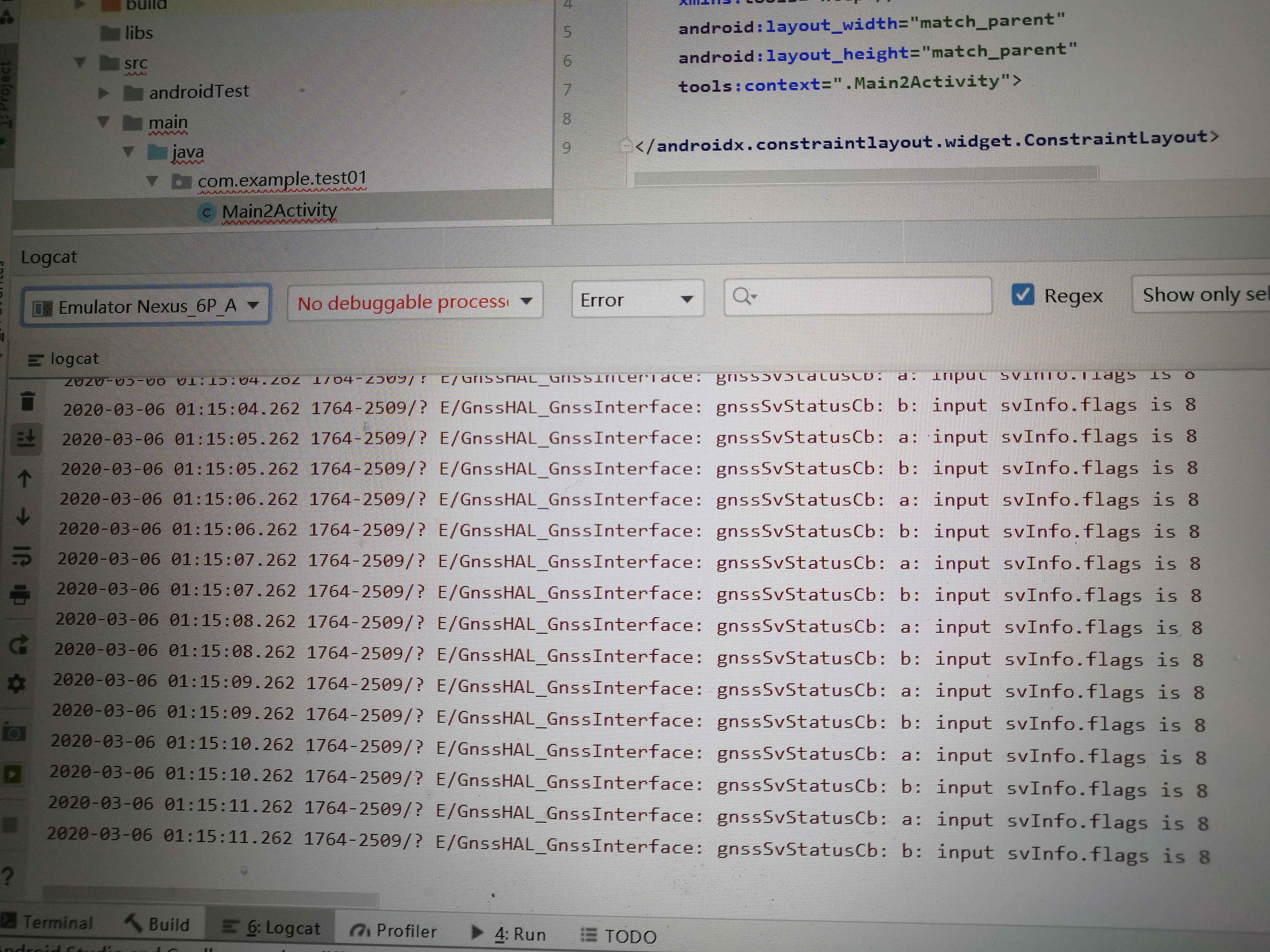Toggle soft-wrap in the logcat toolbar
The height and width of the screenshot is (952, 1270).
[x=22, y=556]
